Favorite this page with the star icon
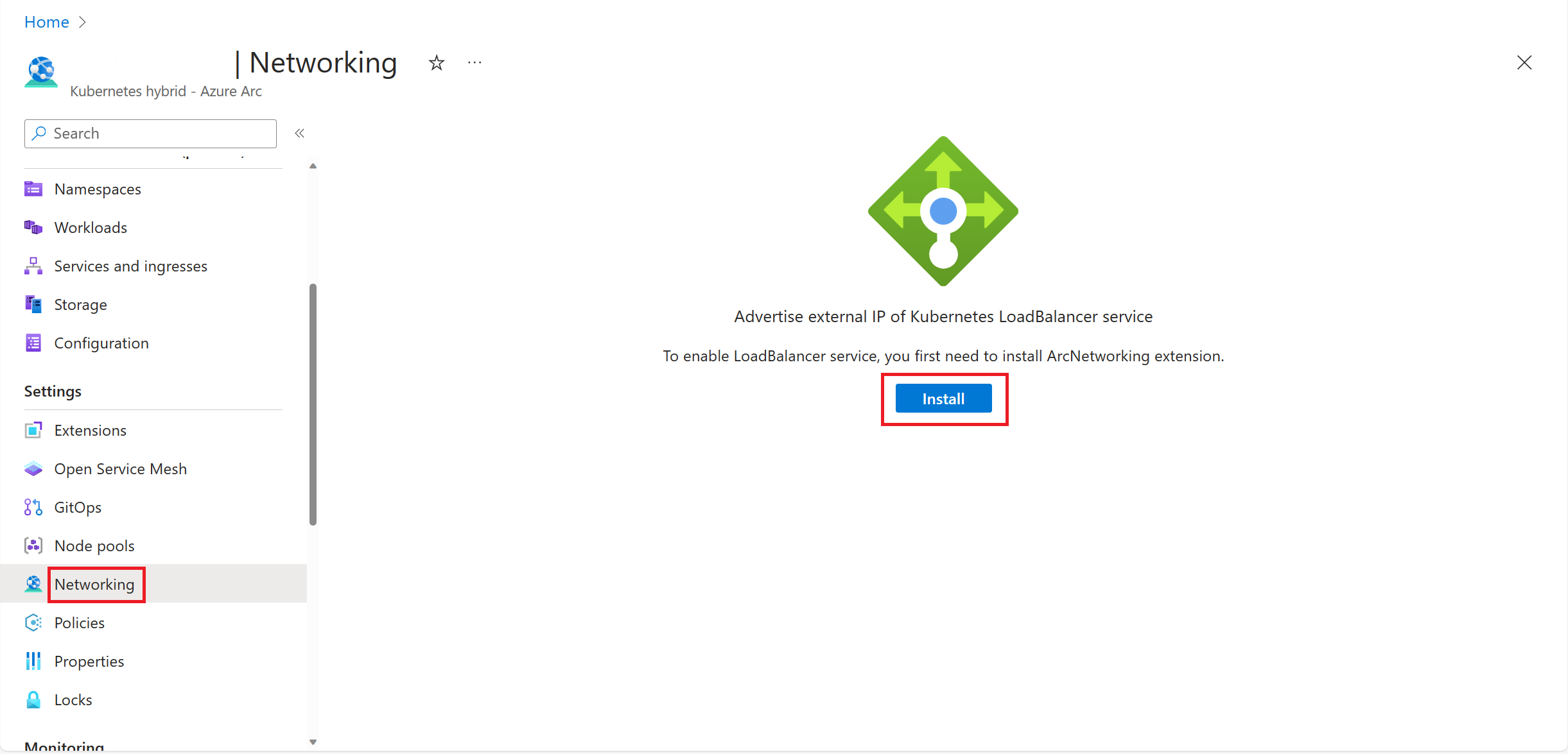 coord(437,63)
